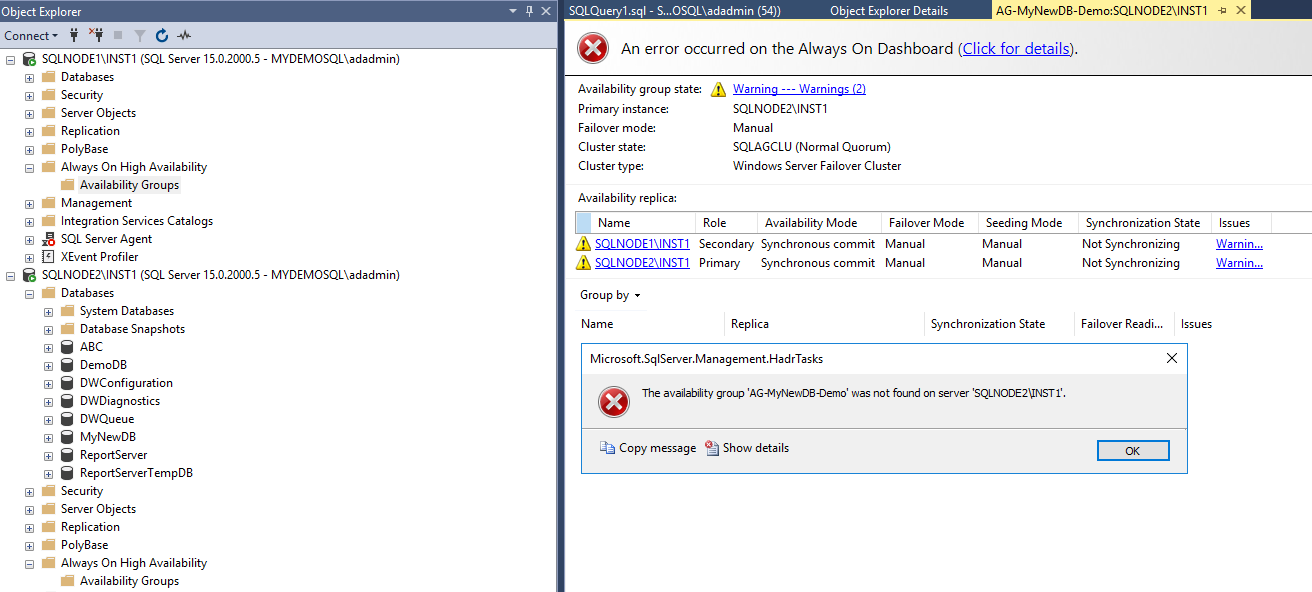
Task: Select the DemoDB database in the tree
Action: (103, 365)
